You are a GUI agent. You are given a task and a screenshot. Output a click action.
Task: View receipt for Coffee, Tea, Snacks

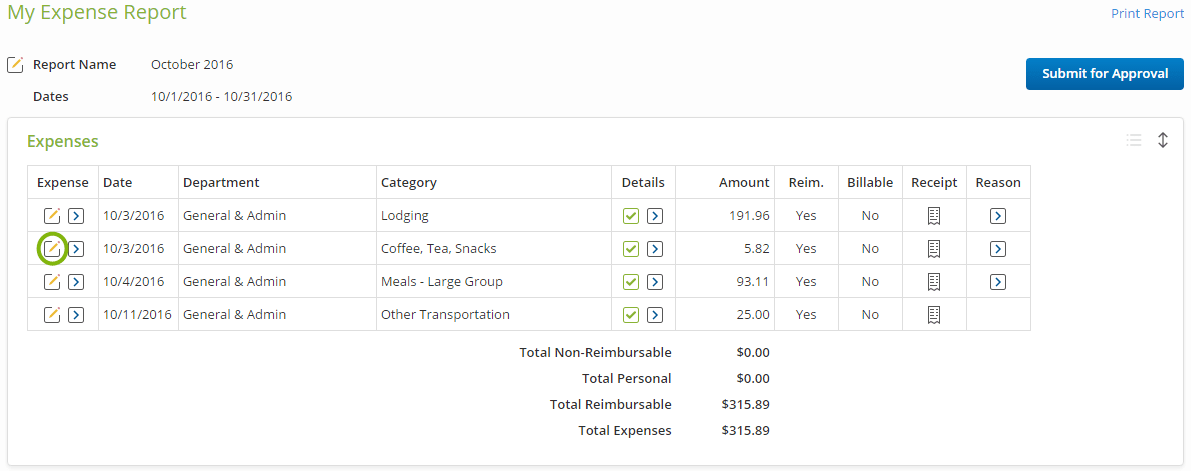[x=934, y=248]
